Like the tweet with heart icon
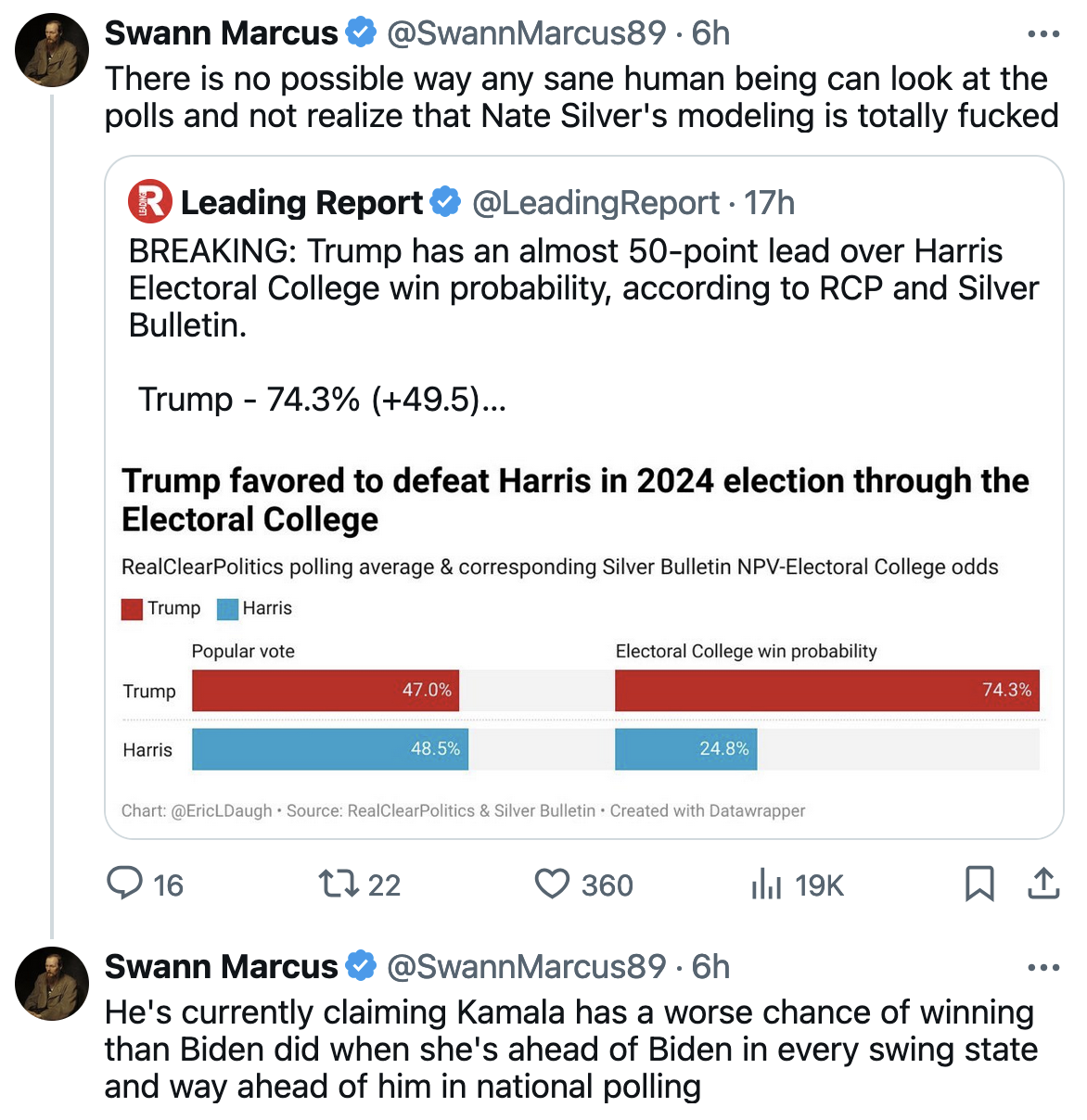Screen dimensions: 1087x1120 click(552, 884)
